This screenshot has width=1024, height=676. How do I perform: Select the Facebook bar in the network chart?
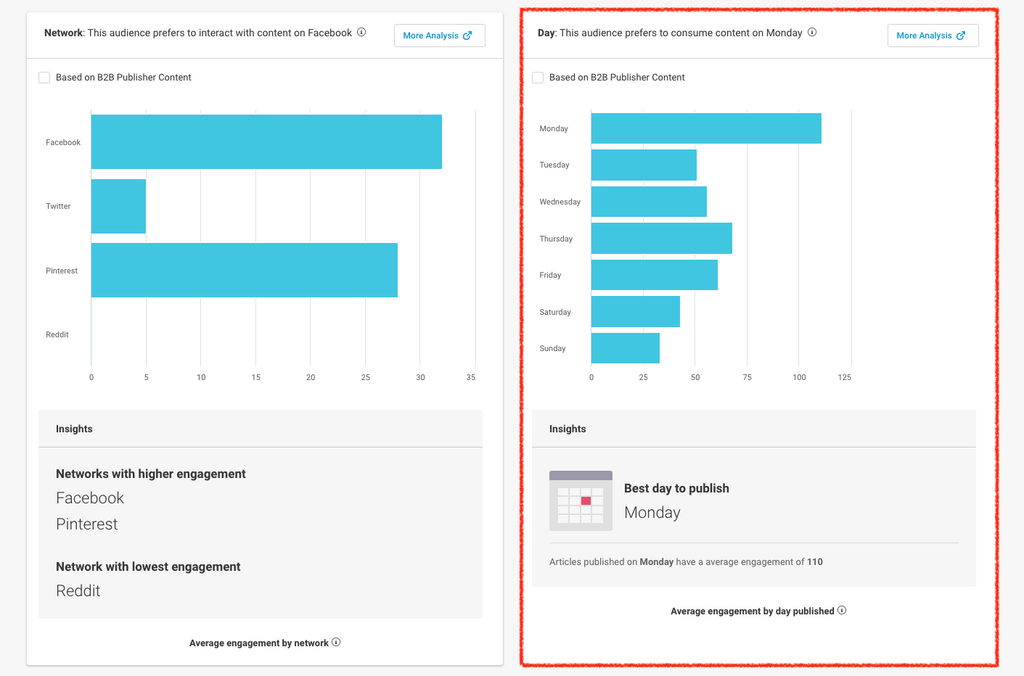pos(266,142)
